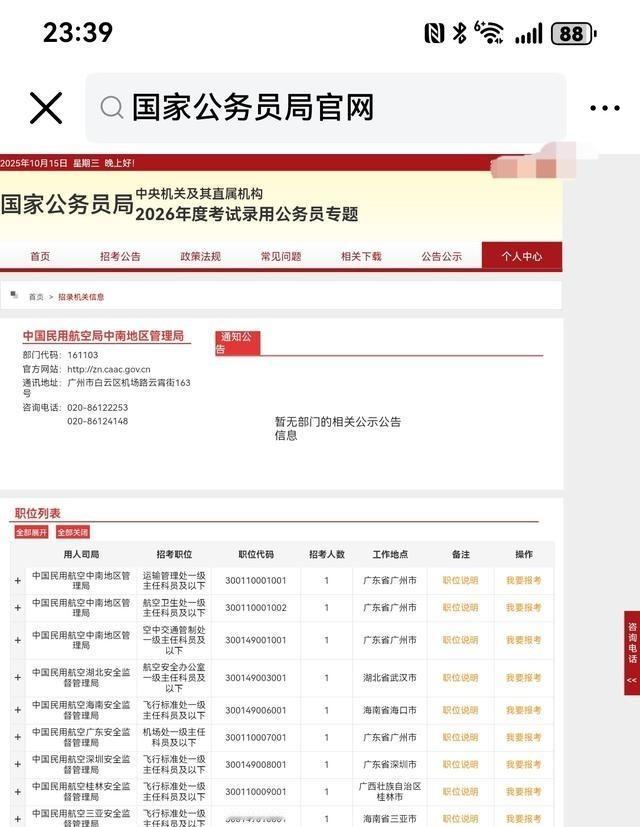Select the 通知公告 red tab

click(x=237, y=343)
